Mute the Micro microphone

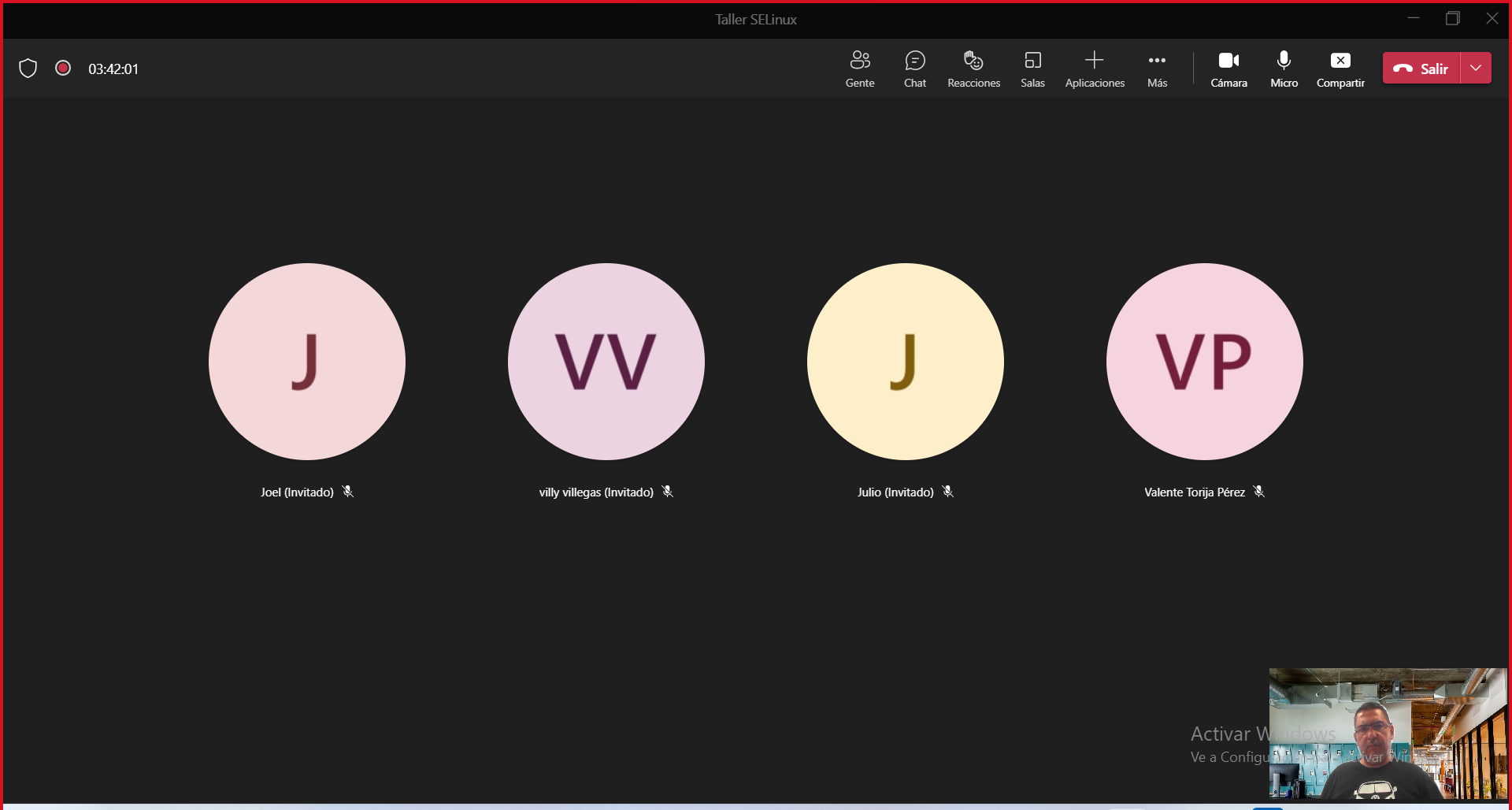[1284, 69]
